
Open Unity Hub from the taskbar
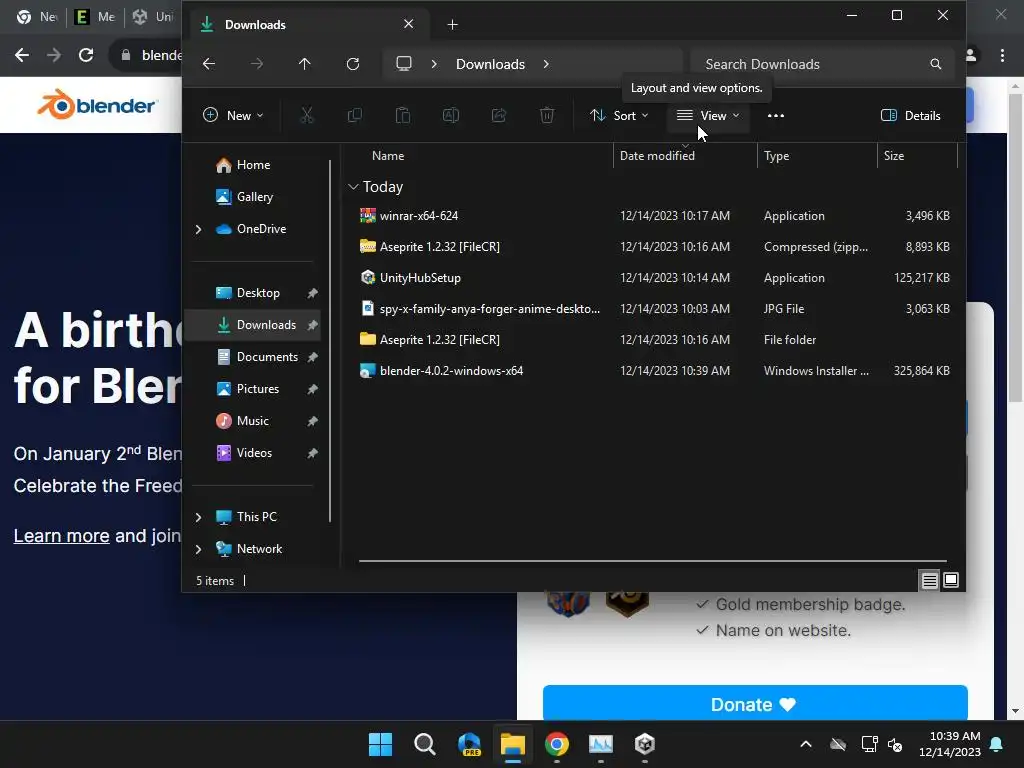(x=645, y=744)
